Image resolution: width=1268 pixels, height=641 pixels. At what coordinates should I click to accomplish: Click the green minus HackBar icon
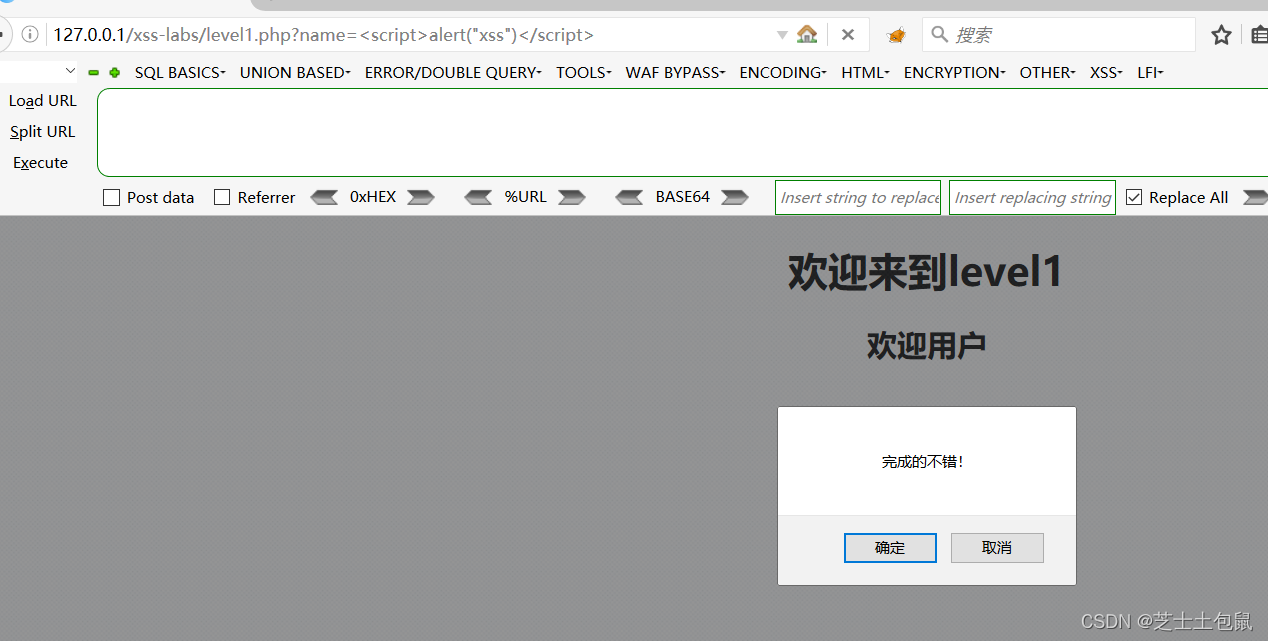coord(94,72)
